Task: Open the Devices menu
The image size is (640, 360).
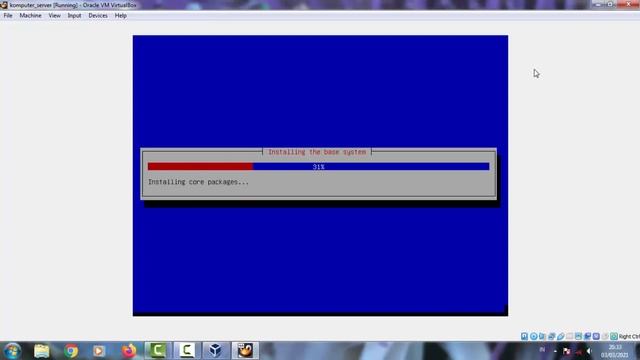Action: (x=98, y=16)
